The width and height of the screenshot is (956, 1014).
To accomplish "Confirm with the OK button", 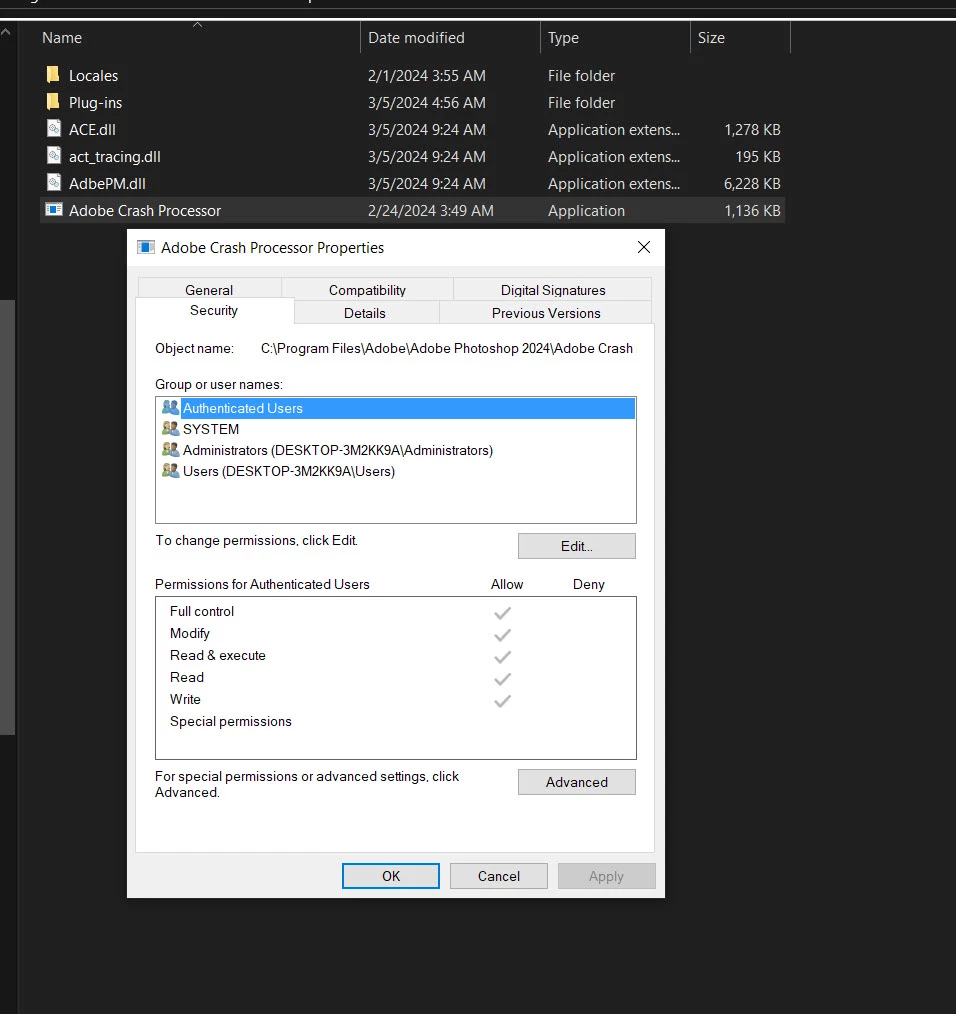I will tap(391, 876).
